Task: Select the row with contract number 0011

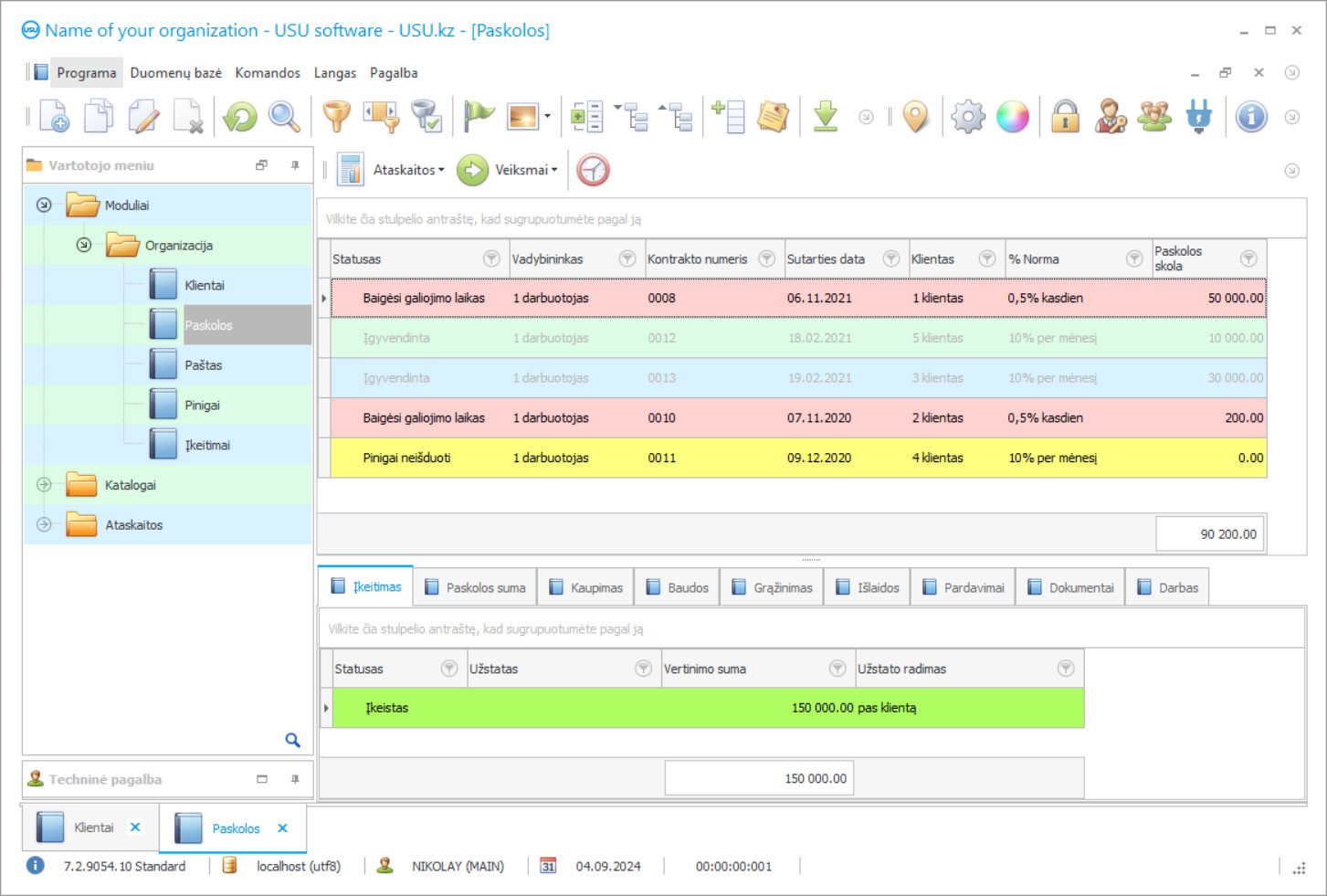Action: 662,458
